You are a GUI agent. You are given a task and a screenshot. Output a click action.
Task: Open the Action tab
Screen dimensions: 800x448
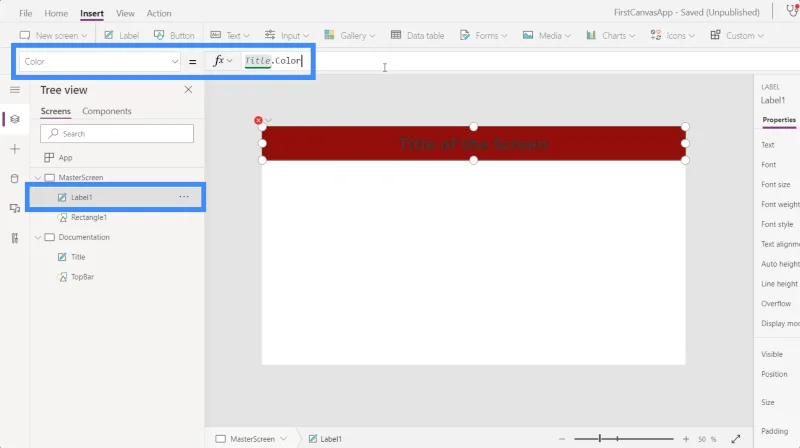(159, 13)
